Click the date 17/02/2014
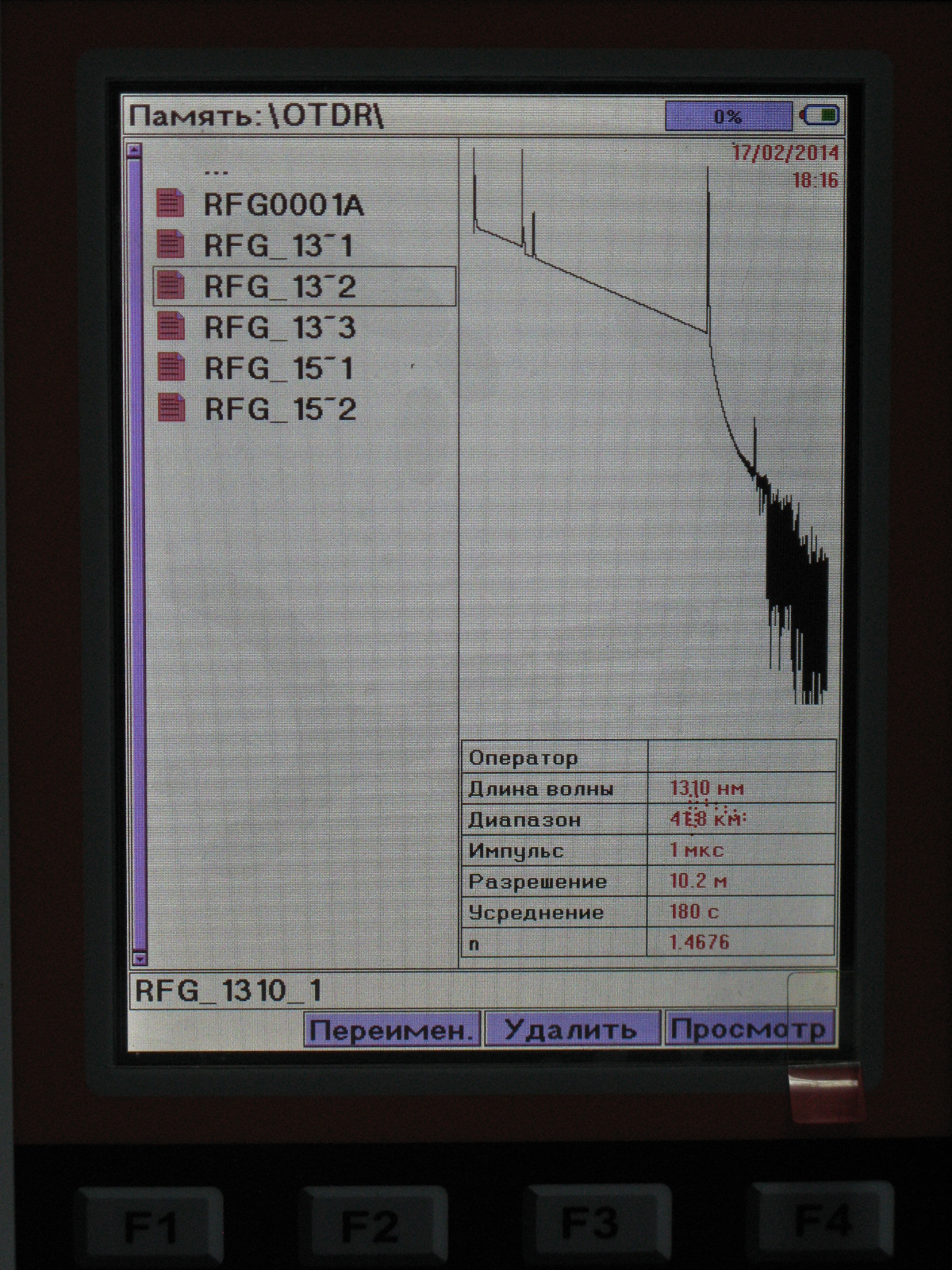Viewport: 952px width, 1270px height. tap(785, 152)
